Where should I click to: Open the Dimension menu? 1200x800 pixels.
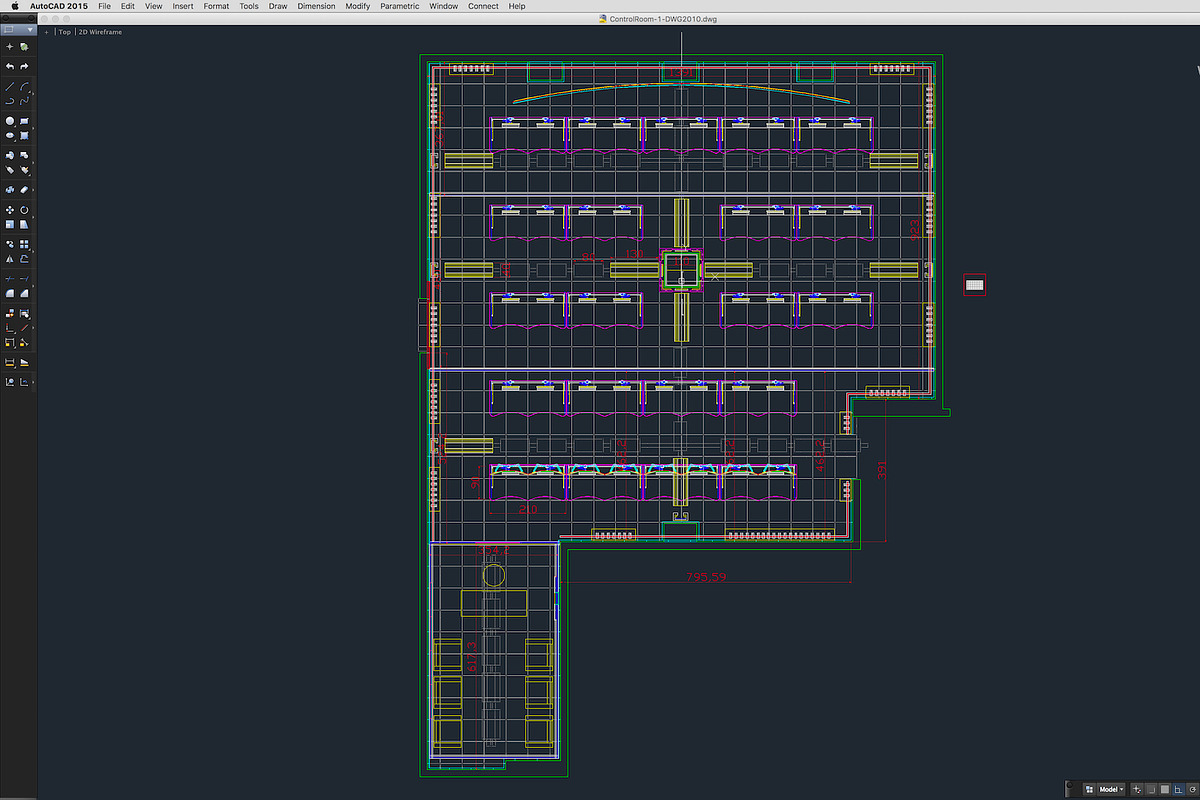316,6
